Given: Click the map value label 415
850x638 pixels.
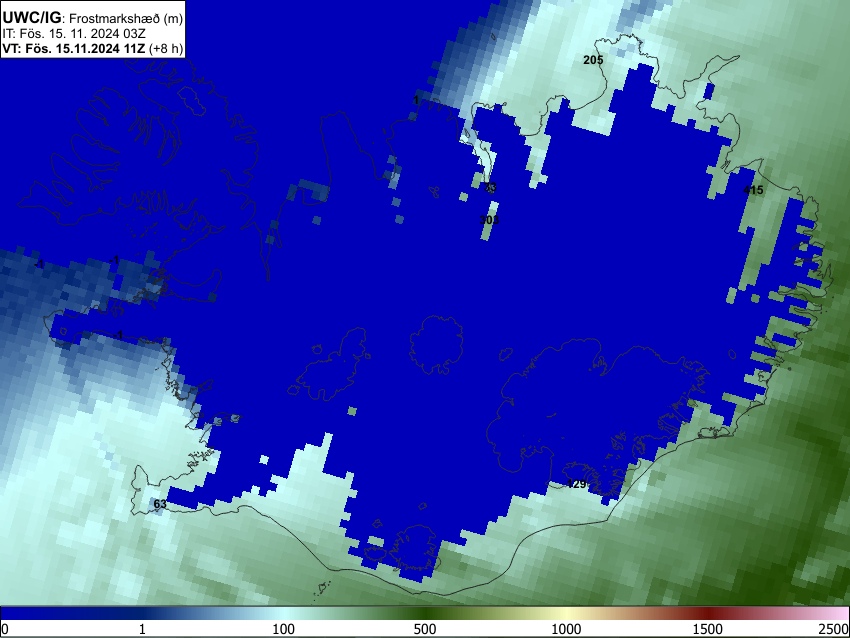Looking at the screenshot, I should tap(753, 190).
